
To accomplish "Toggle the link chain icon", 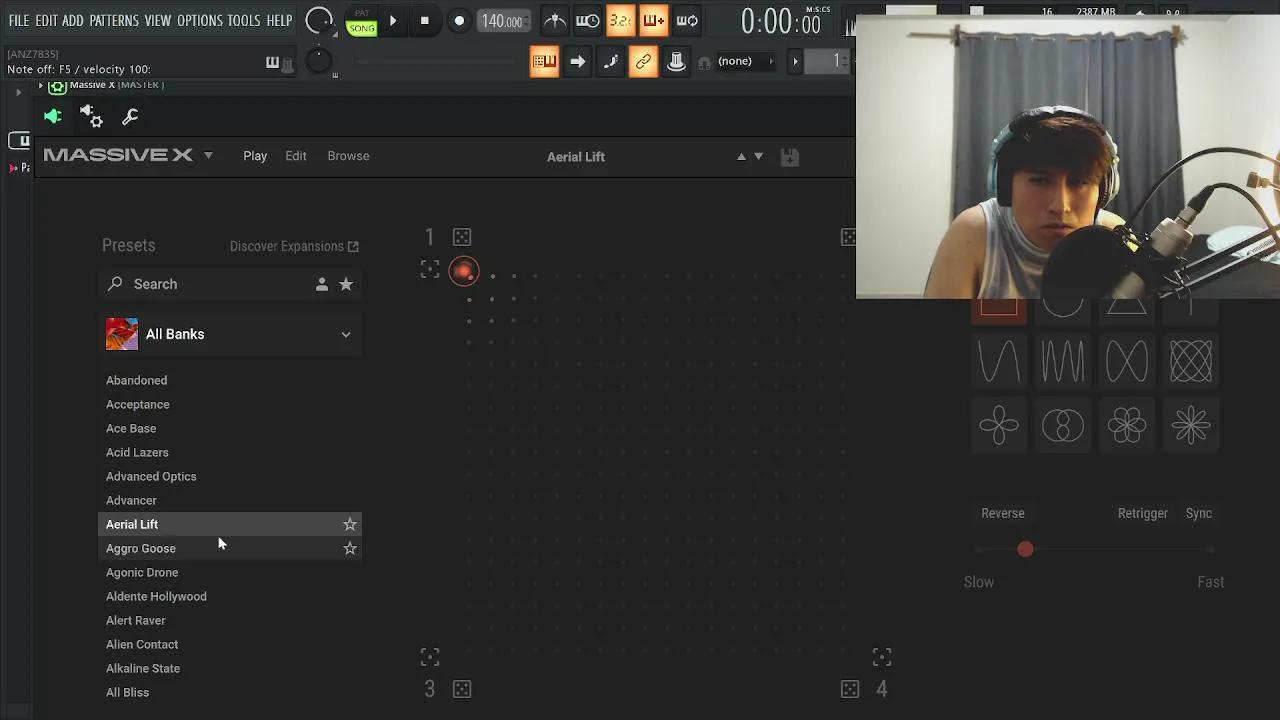I will click(643, 62).
